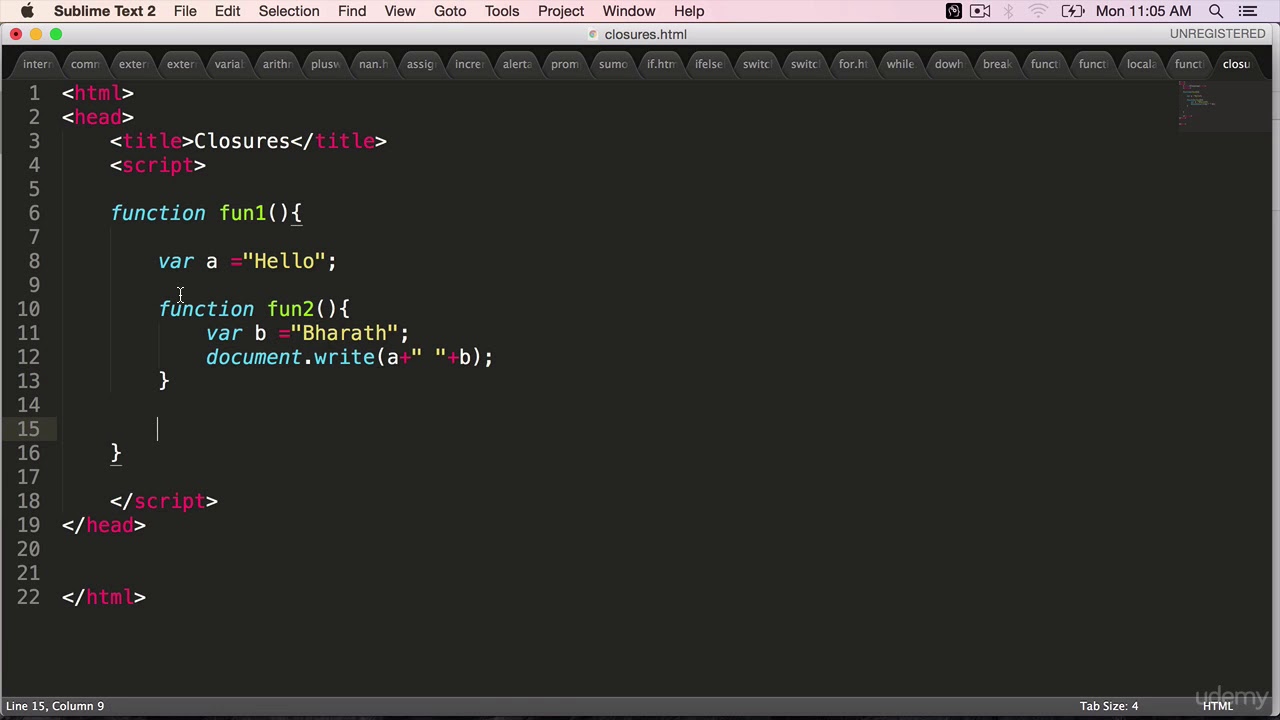This screenshot has width=1280, height=720.
Task: Open the Bluetooth status menu
Action: pos(1009,11)
